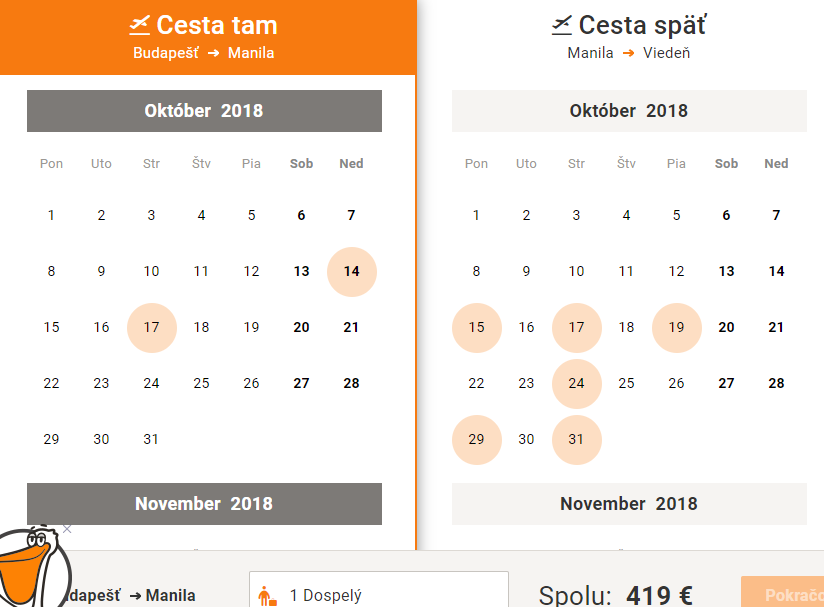Click the passenger with luggage icon

point(267,596)
